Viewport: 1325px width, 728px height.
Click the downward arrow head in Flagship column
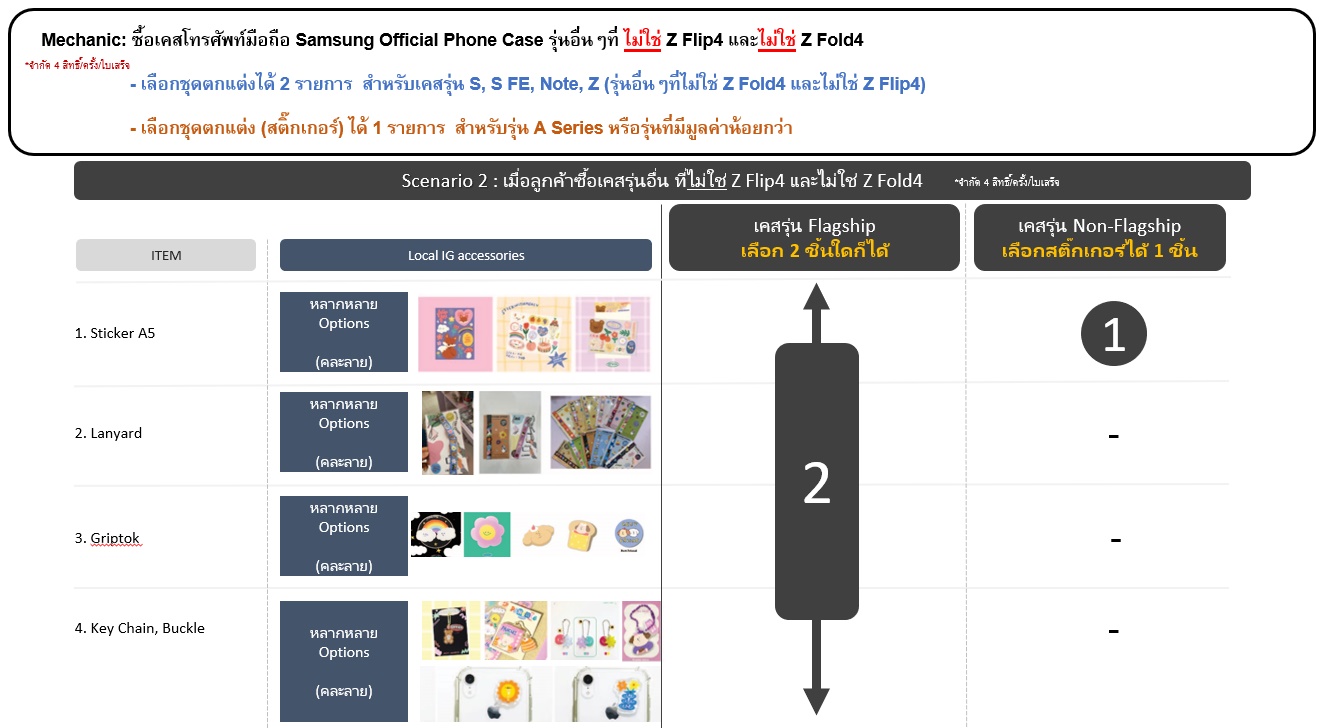[x=817, y=702]
